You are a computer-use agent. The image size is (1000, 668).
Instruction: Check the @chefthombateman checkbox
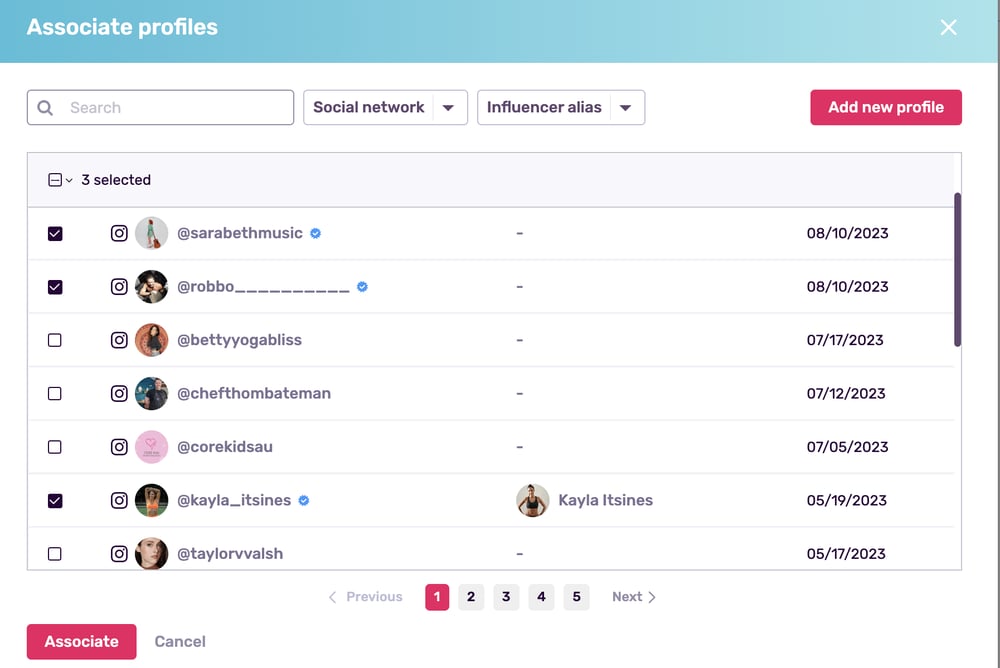coord(55,394)
